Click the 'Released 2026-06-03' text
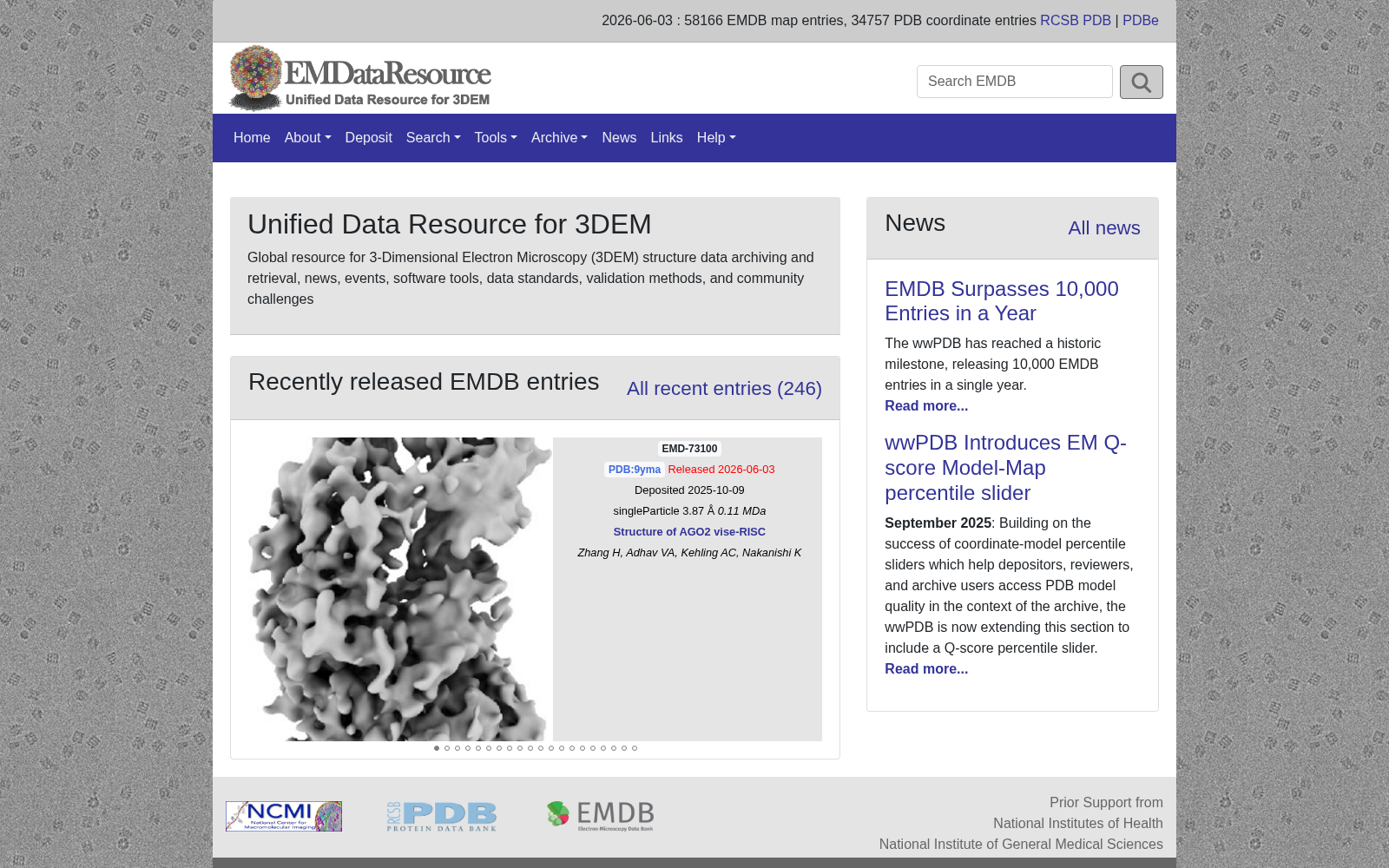 [721, 470]
